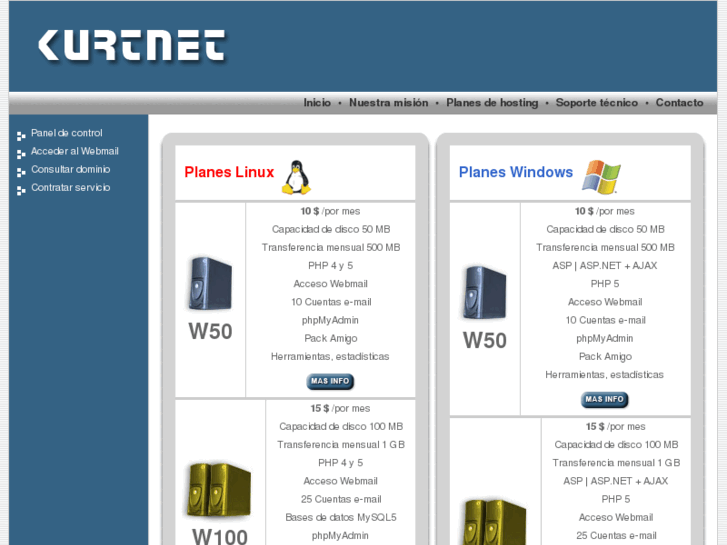Click 'Capacidad de disco 50 MB' in Windows W50
This screenshot has height=545, width=727.
(x=605, y=230)
